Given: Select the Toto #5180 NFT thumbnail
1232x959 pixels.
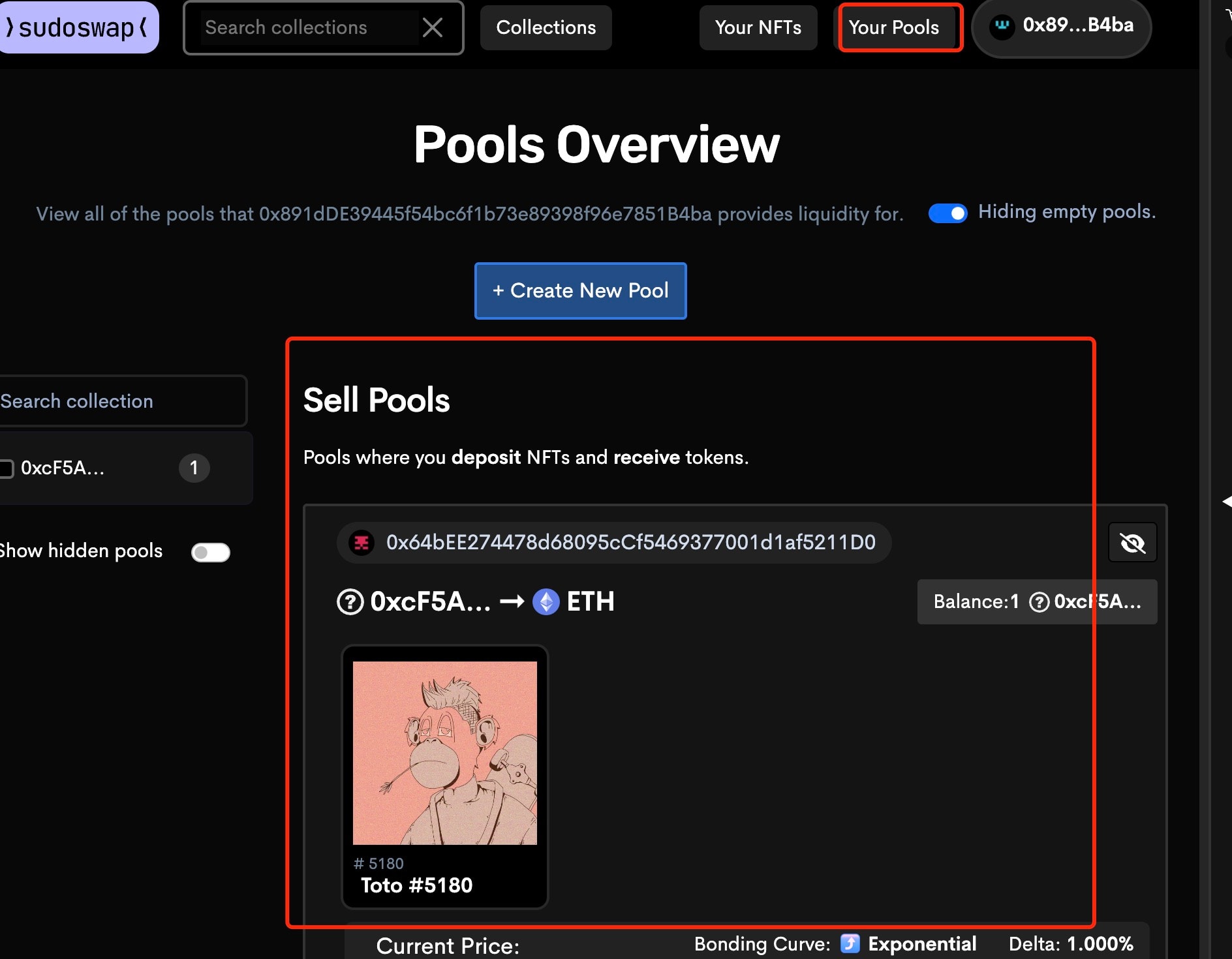Looking at the screenshot, I should click(x=445, y=753).
